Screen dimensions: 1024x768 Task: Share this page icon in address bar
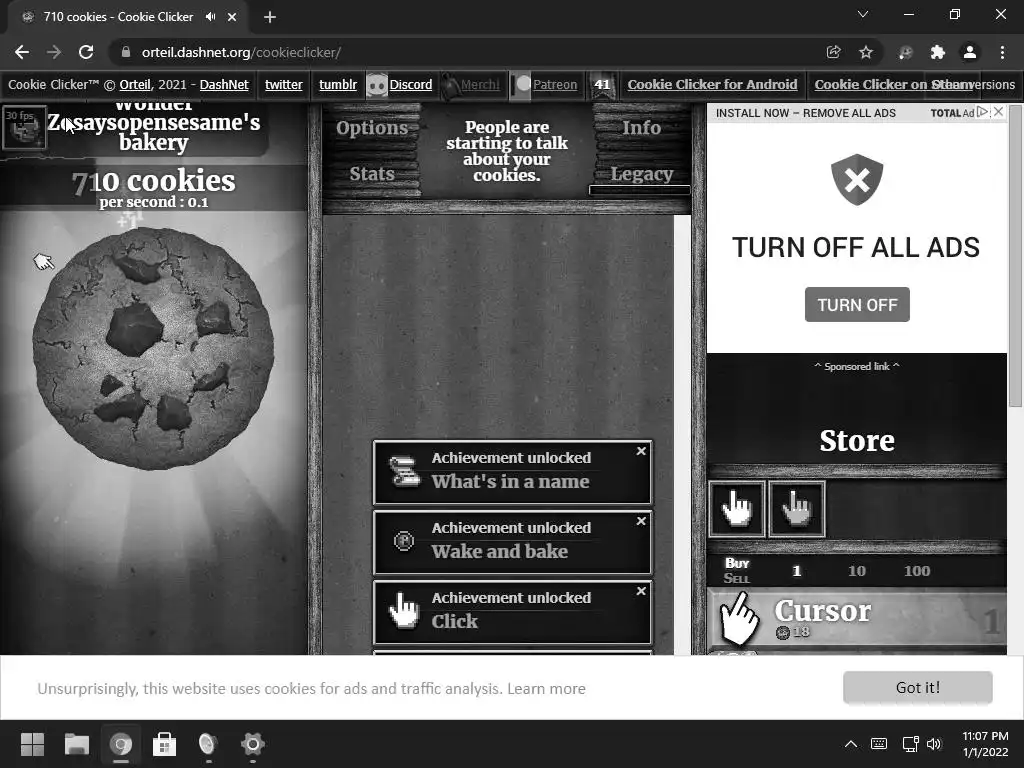(x=833, y=52)
